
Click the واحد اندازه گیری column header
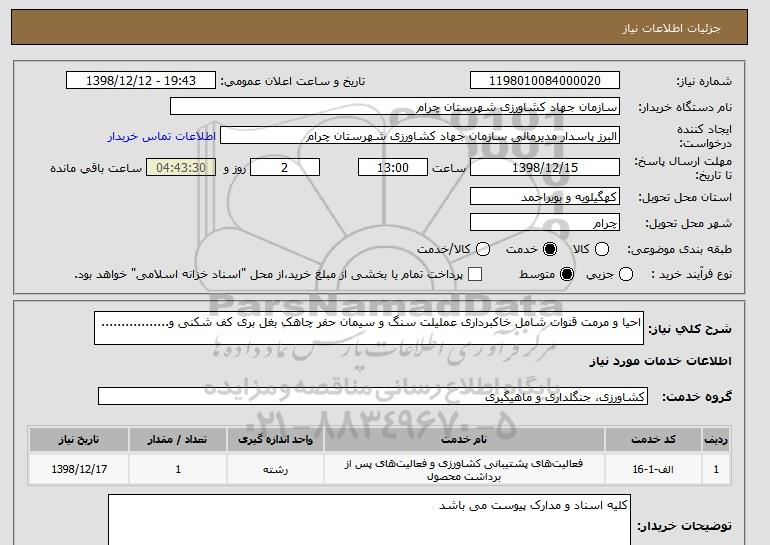tap(275, 439)
